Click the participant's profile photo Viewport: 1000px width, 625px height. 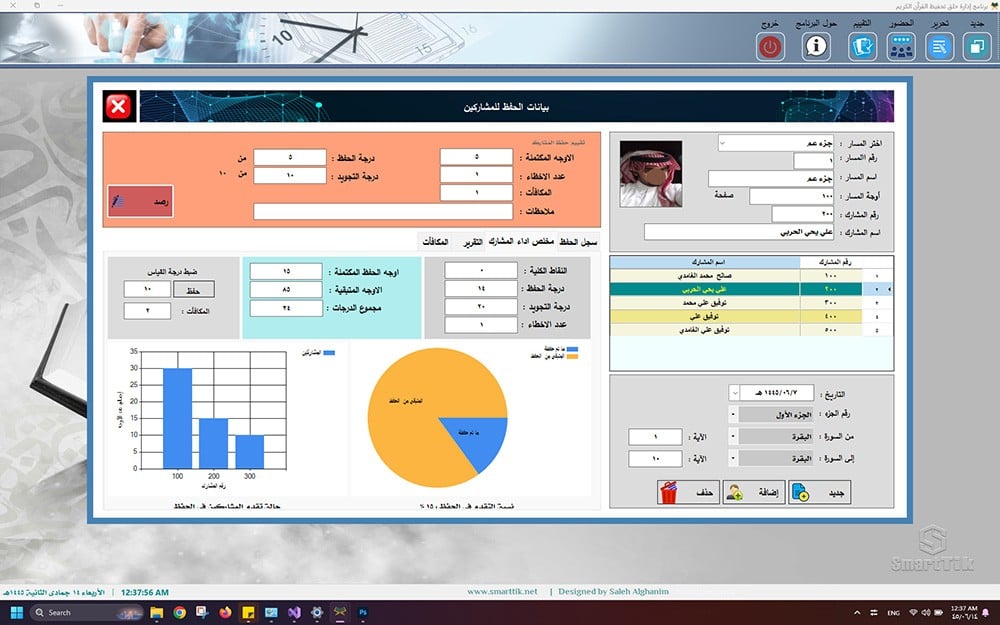coord(650,174)
